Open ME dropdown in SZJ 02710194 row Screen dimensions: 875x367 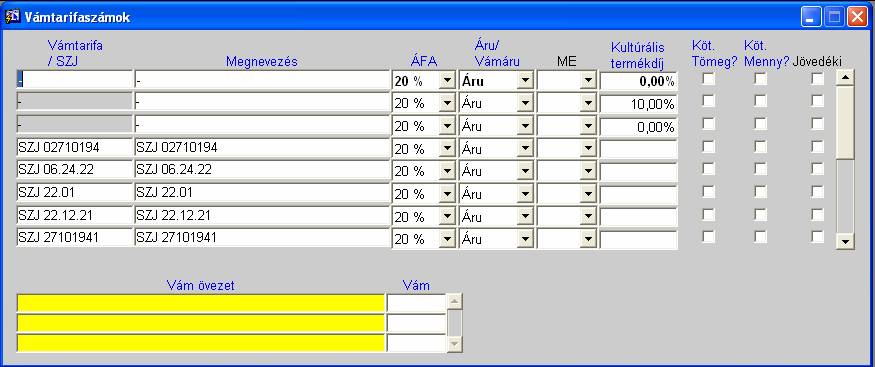[x=588, y=149]
